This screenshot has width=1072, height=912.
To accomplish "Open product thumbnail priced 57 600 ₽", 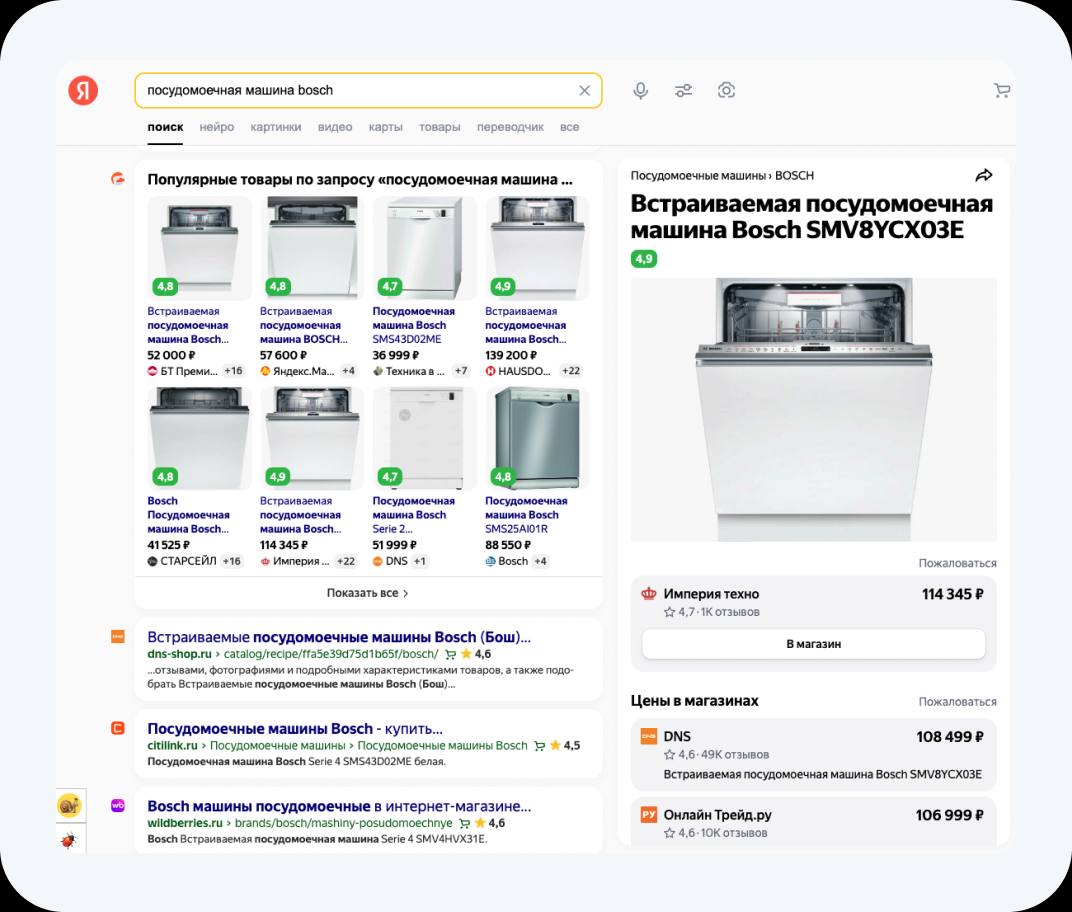I will coord(312,247).
